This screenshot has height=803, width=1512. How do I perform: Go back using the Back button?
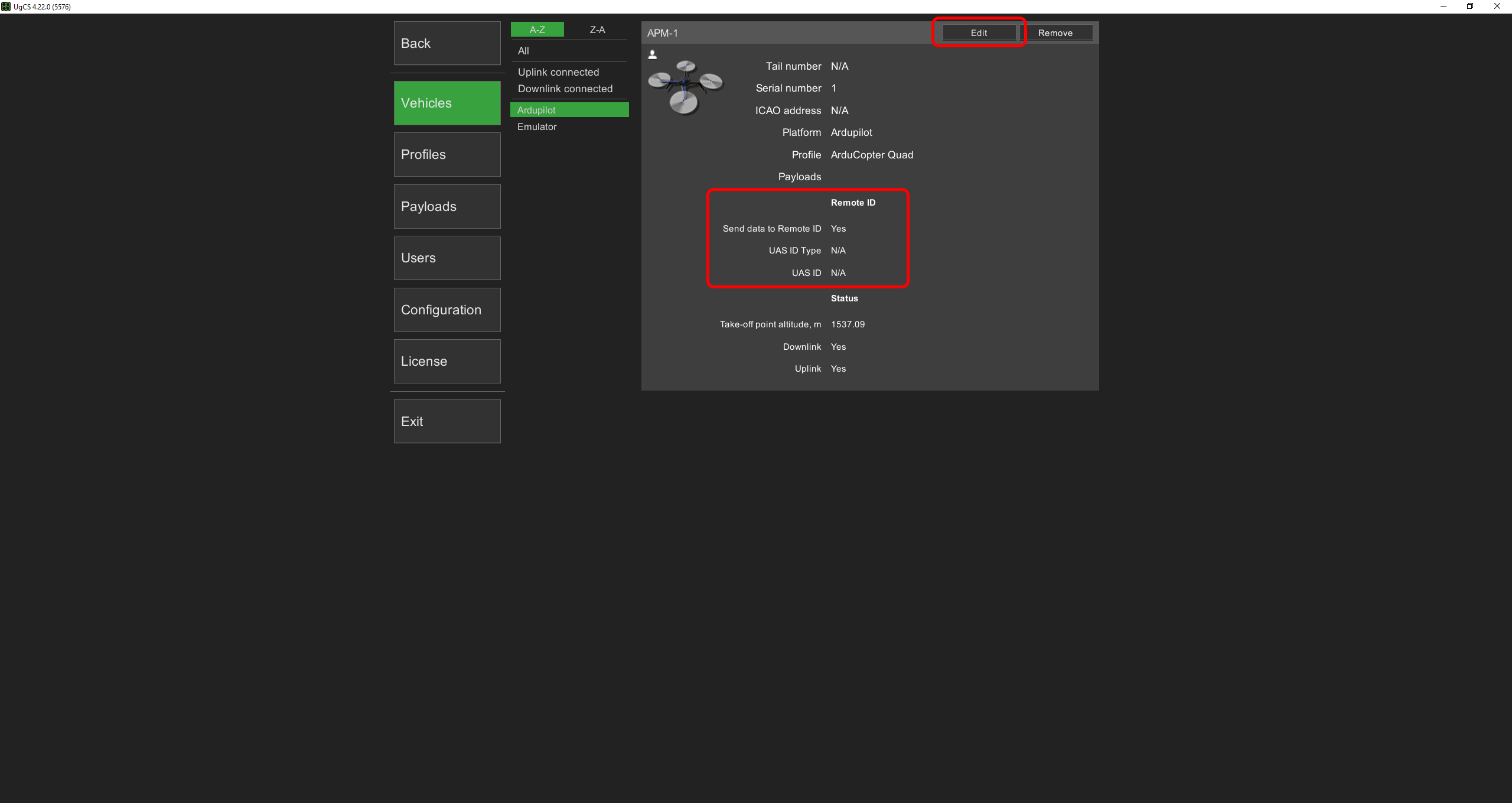pos(447,43)
